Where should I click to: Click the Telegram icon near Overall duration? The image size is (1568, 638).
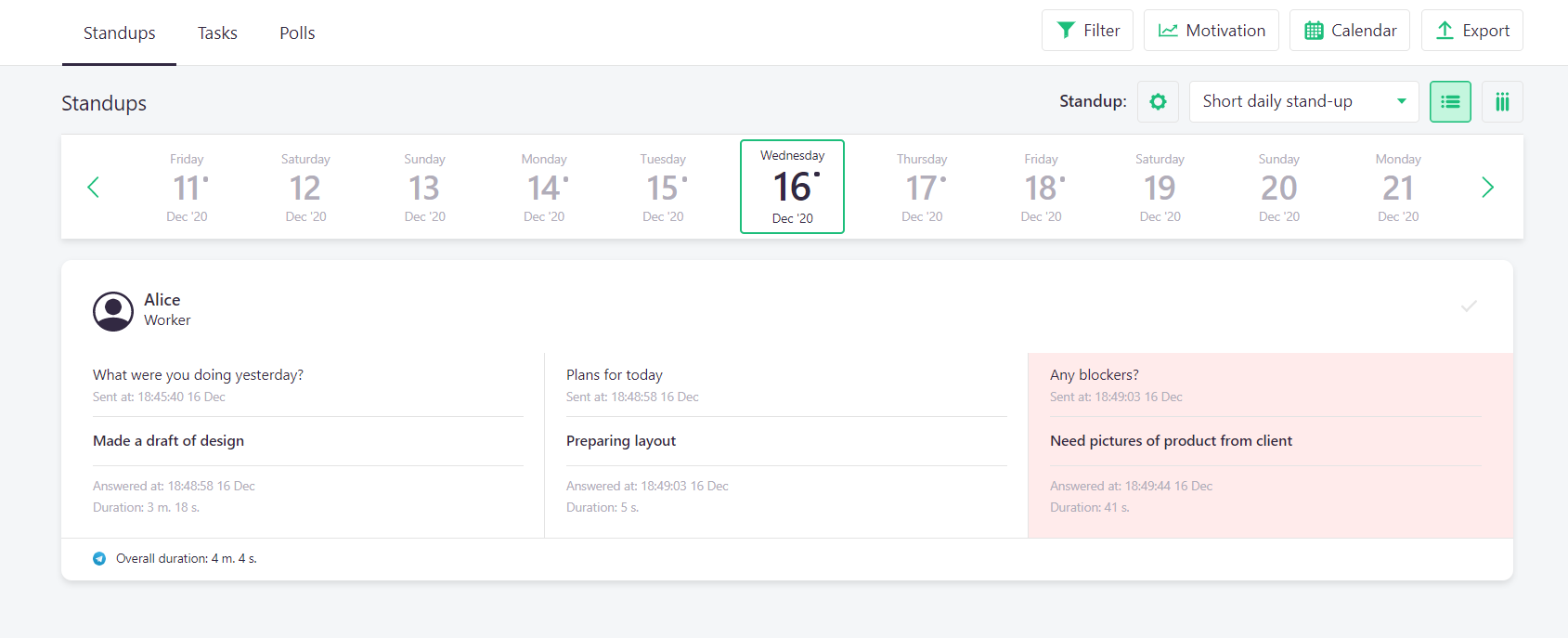99,558
